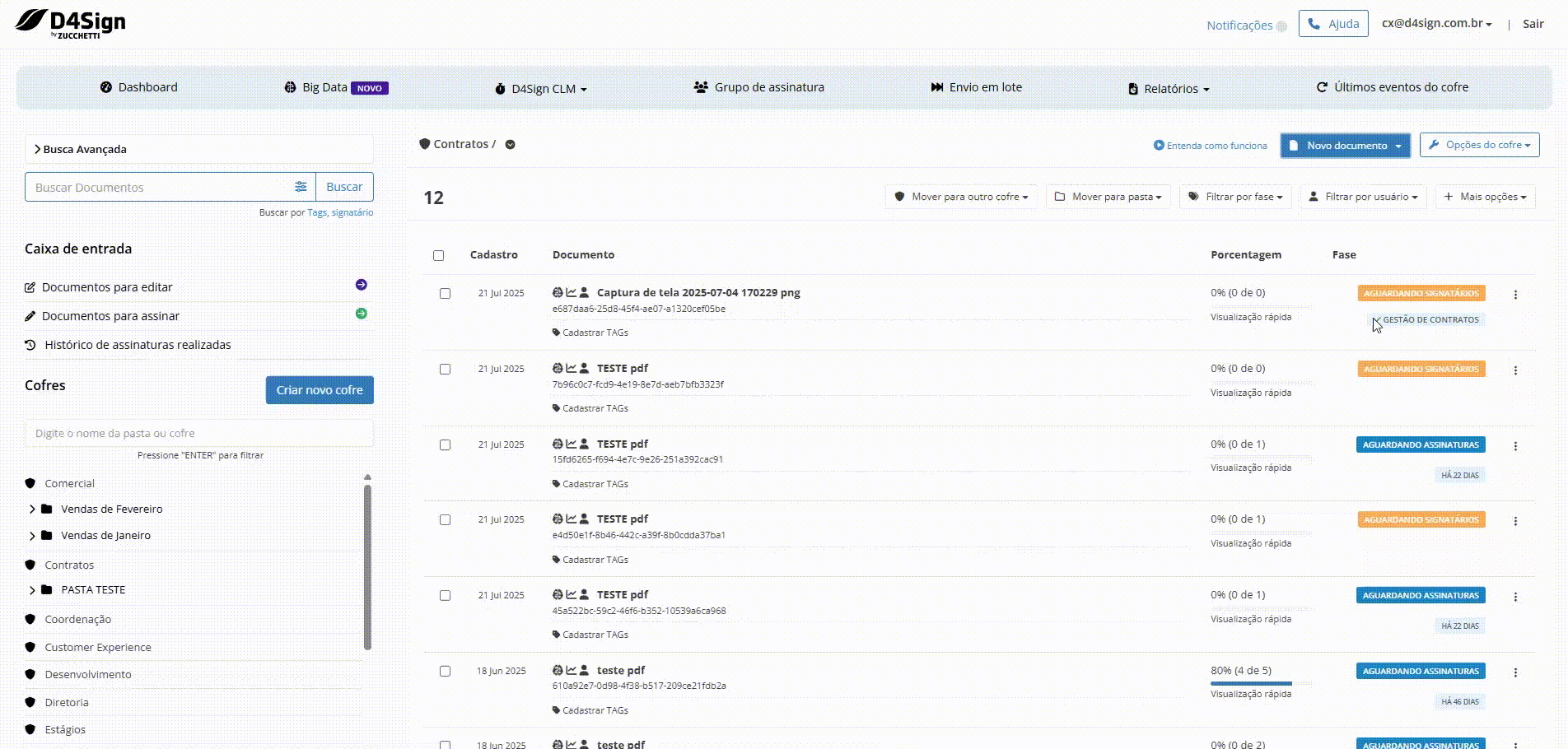1568x749 pixels.
Task: Open kebab menu for teste pdf 610a92e7
Action: pyautogui.click(x=1515, y=672)
